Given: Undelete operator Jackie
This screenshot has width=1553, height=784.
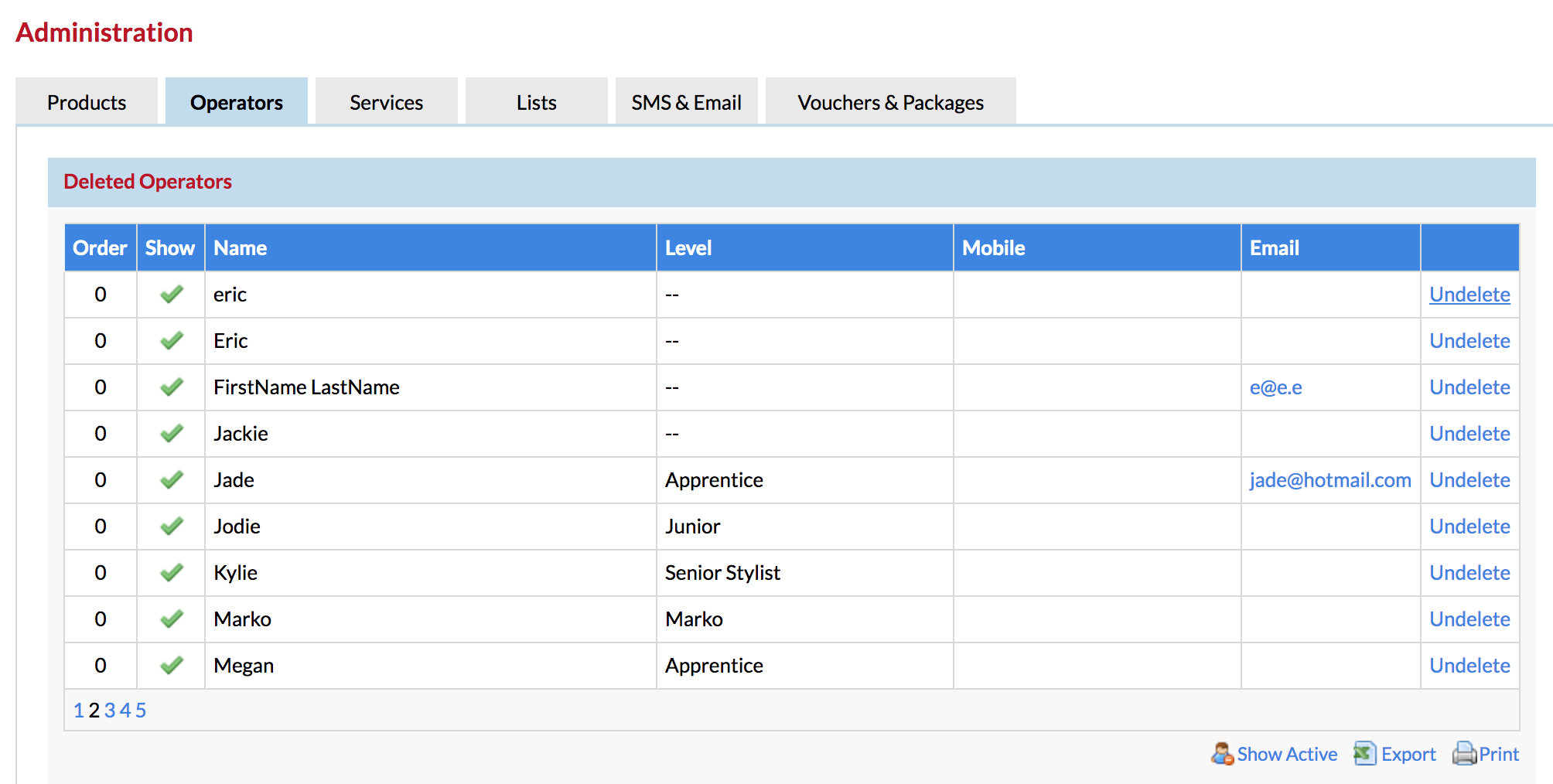Looking at the screenshot, I should (1469, 434).
